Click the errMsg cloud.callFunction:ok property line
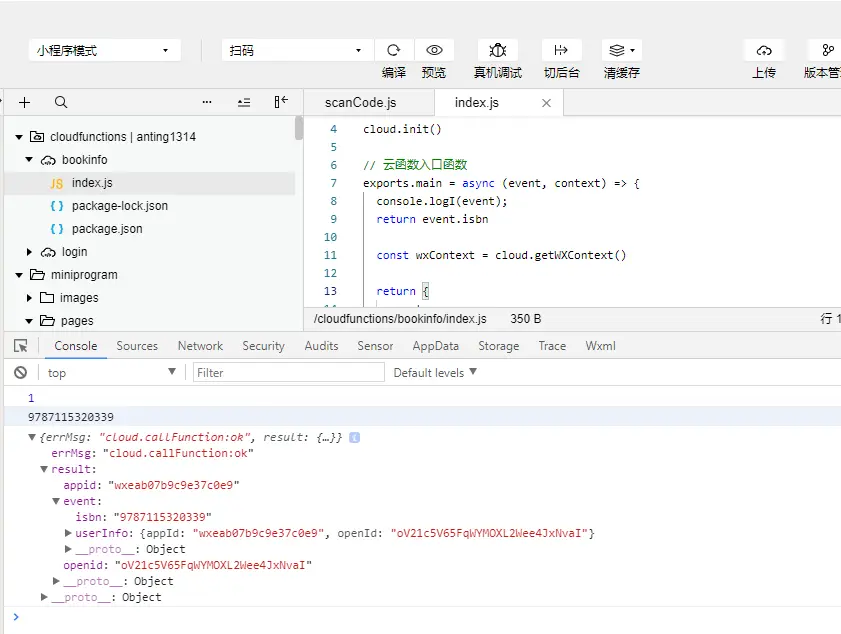Image resolution: width=841 pixels, height=634 pixels. click(152, 454)
